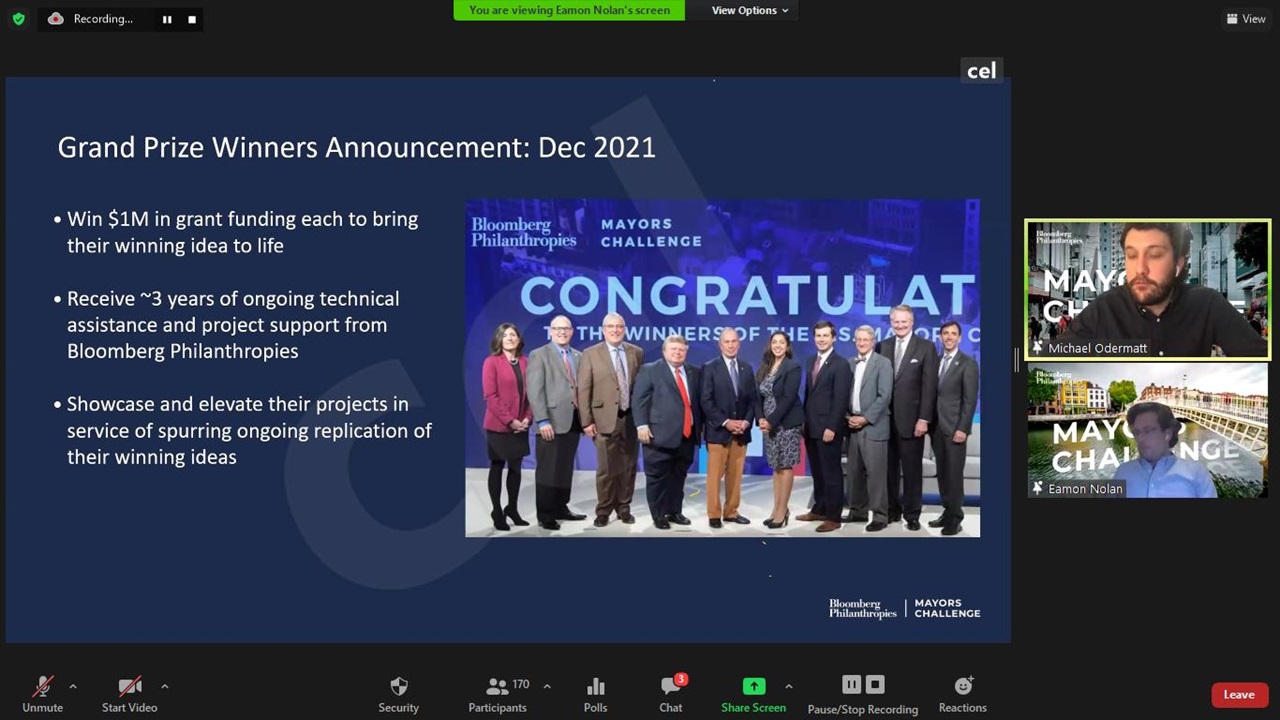Open the View Options dropdown

tap(749, 10)
